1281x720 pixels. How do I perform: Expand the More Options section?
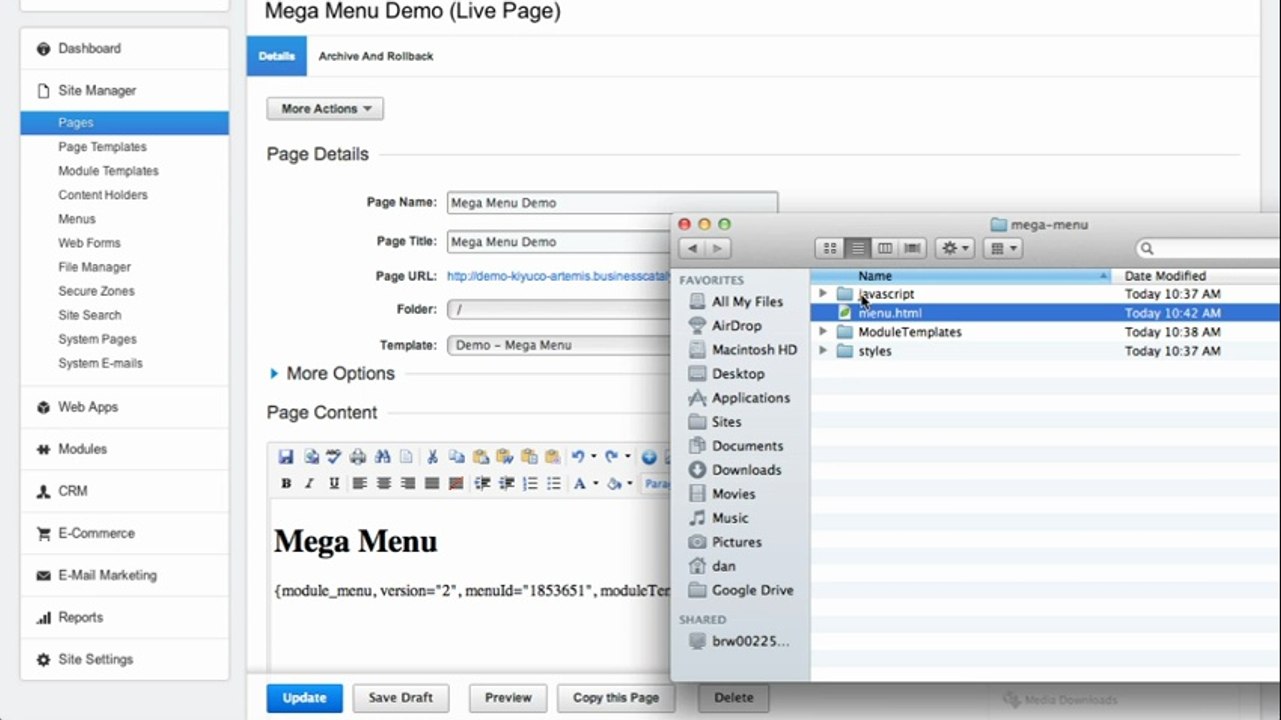pos(333,374)
